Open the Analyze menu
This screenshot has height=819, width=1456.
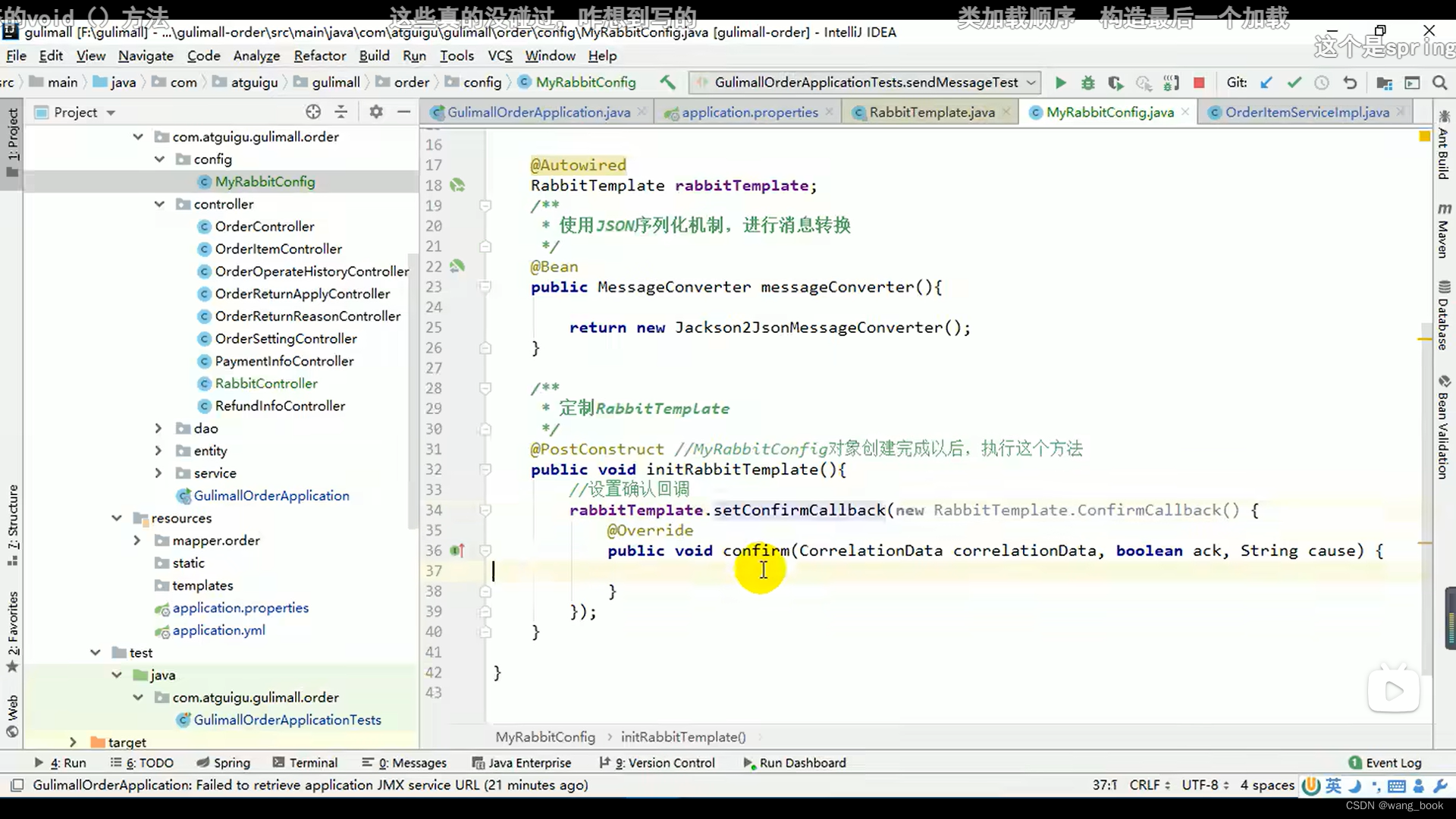(256, 55)
